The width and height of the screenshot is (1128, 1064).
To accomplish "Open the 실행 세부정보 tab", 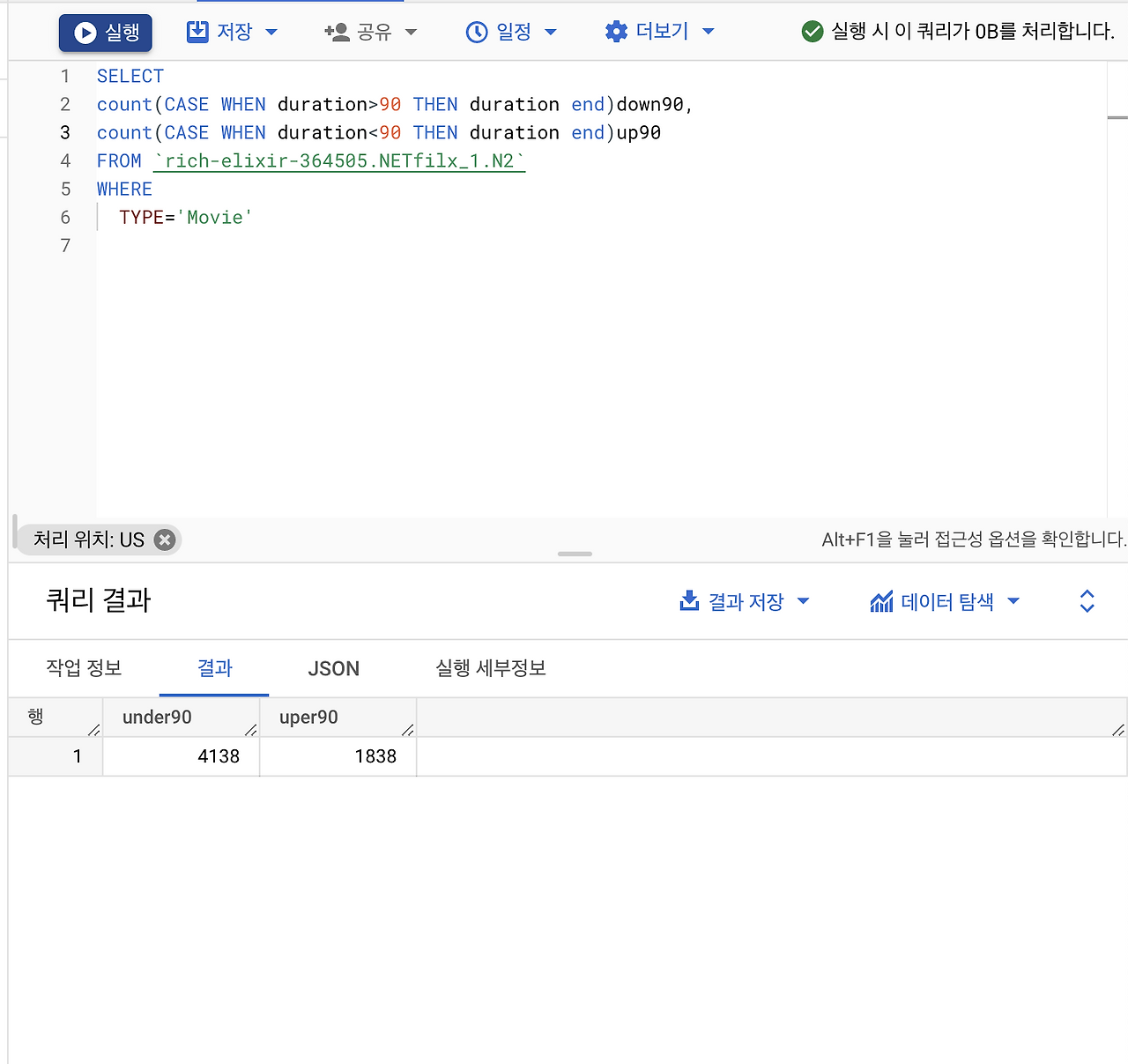I will coord(491,668).
